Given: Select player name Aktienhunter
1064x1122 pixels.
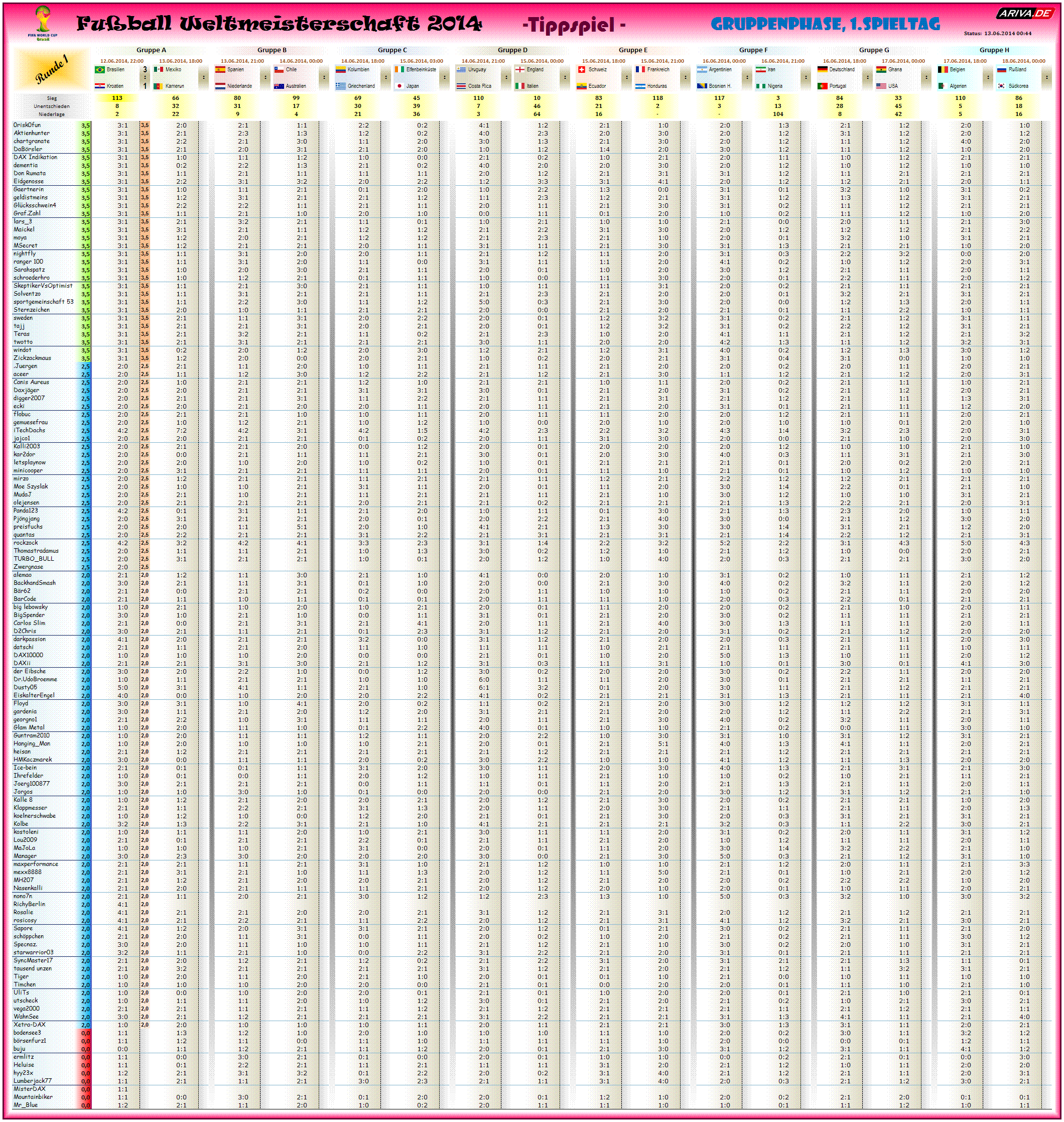Looking at the screenshot, I should (x=32, y=134).
